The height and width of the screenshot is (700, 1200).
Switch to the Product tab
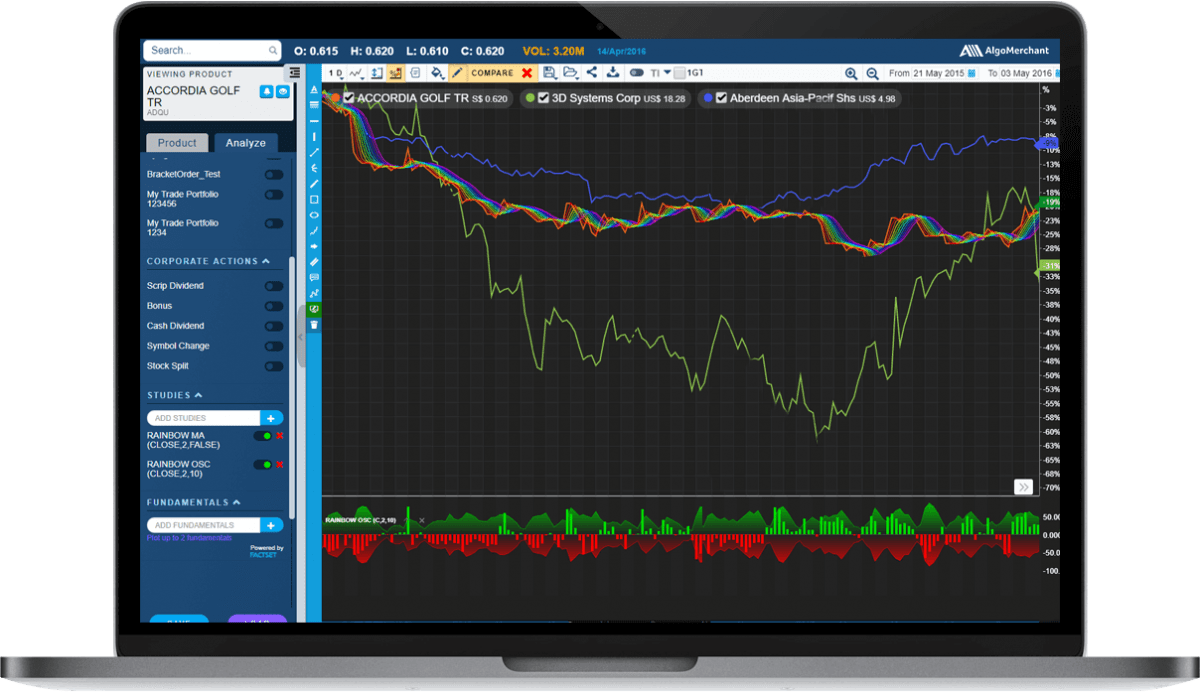[177, 143]
